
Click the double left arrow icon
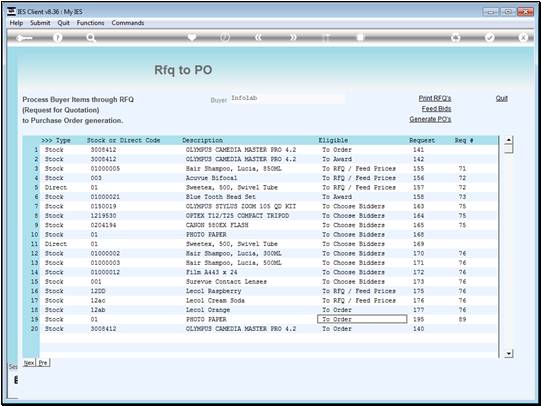tap(258, 37)
